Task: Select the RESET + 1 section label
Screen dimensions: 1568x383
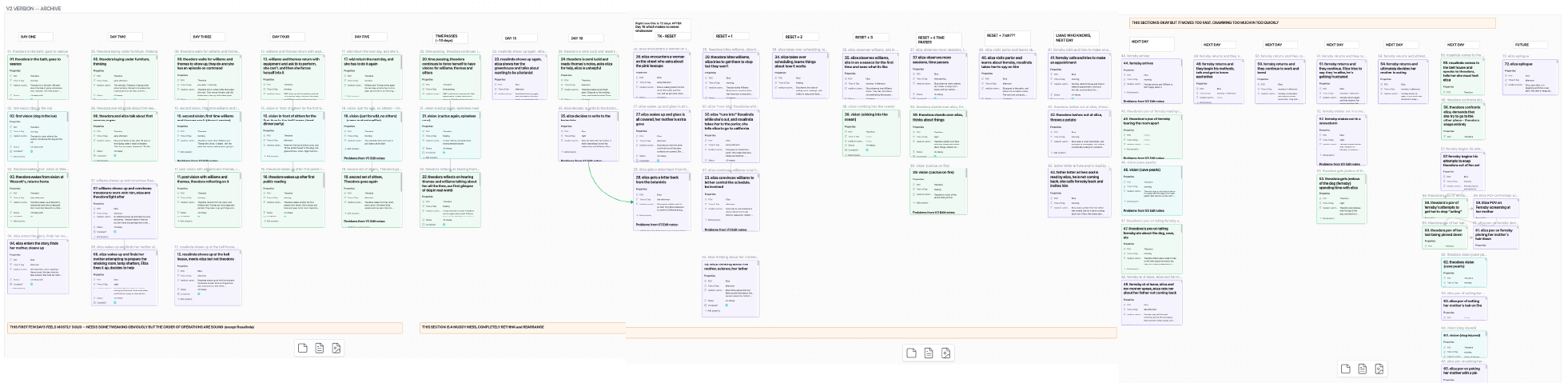Action: click(724, 37)
